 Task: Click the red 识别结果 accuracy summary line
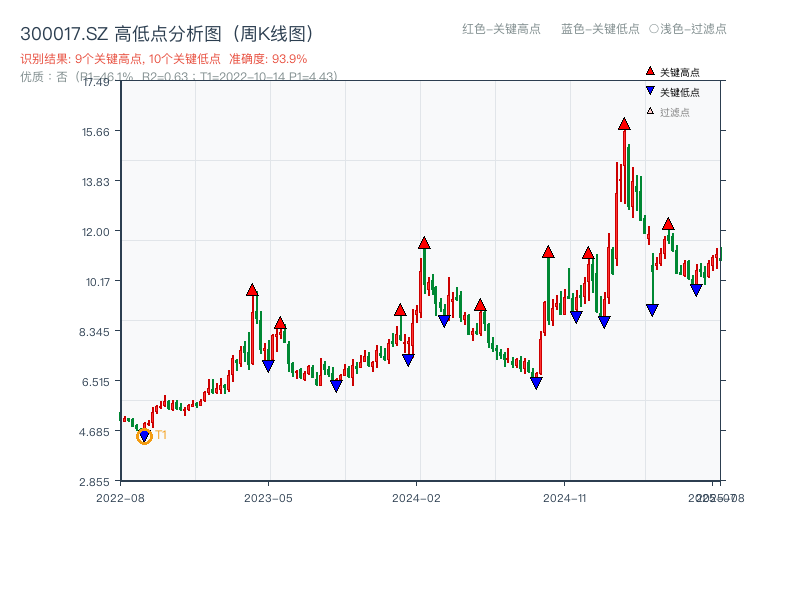pos(164,59)
